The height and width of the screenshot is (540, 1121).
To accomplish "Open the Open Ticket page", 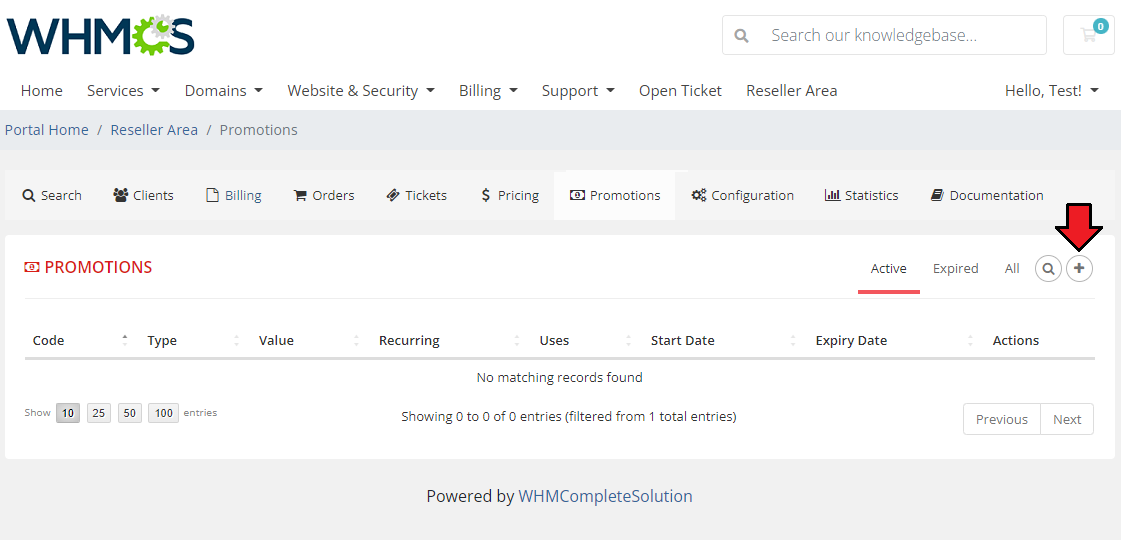I will point(680,91).
